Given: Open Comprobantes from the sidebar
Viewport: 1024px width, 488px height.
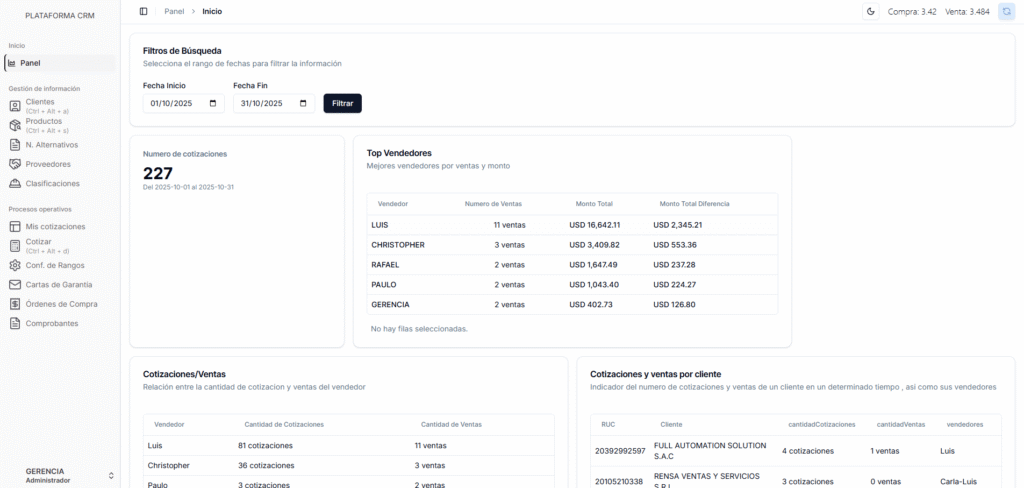Looking at the screenshot, I should click(51, 324).
